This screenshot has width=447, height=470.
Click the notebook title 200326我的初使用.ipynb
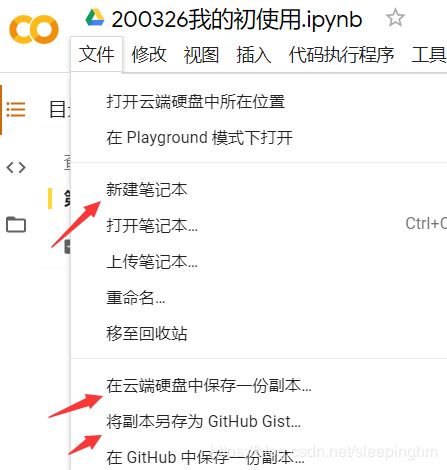point(237,19)
